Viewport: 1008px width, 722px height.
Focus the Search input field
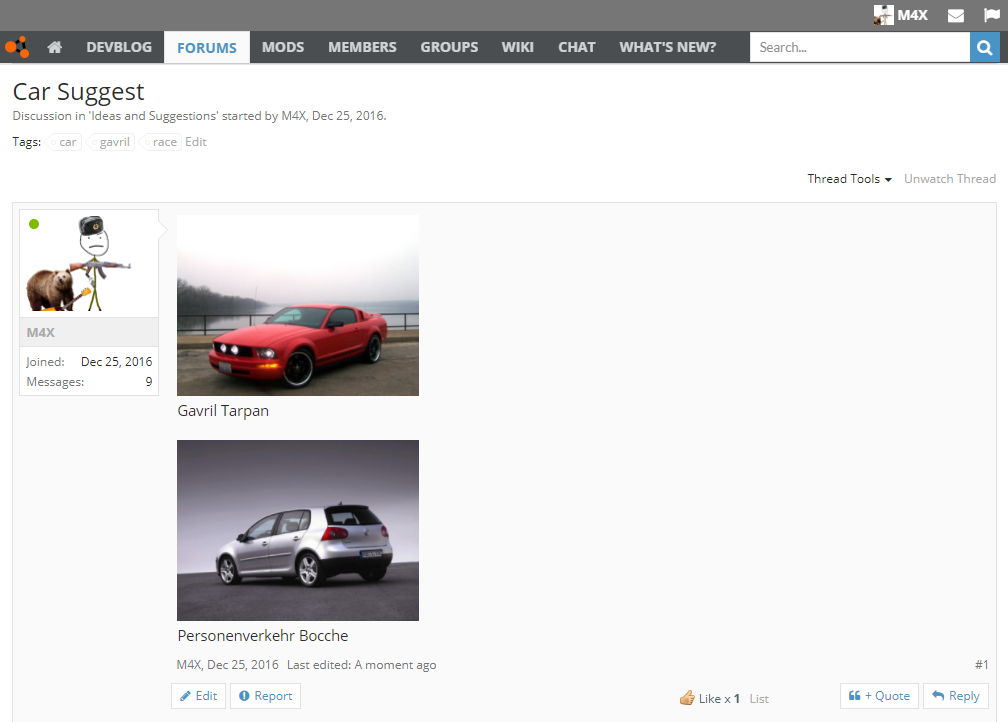click(x=860, y=47)
